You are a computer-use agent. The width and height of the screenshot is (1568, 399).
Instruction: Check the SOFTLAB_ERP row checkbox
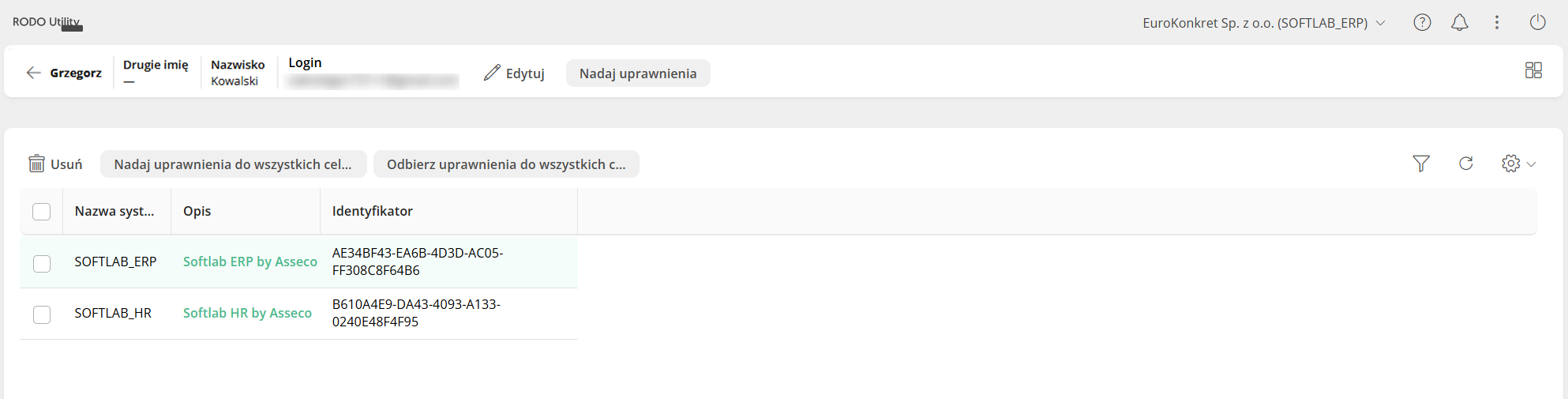(x=42, y=263)
